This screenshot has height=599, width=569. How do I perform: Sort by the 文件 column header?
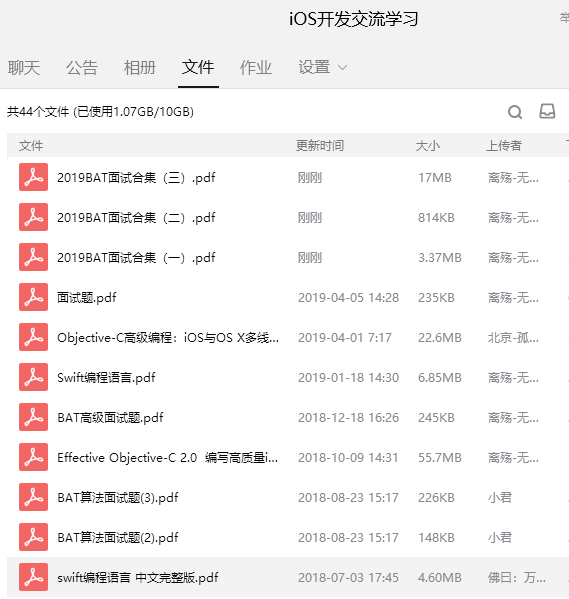(x=31, y=146)
